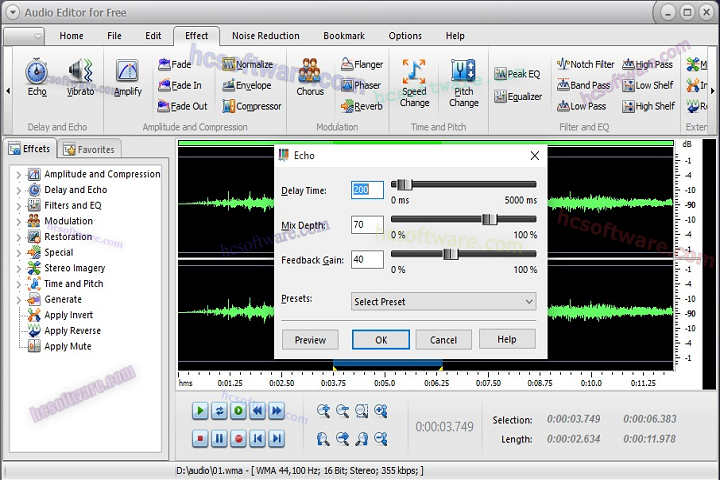The width and height of the screenshot is (720, 480).
Task: Open the Compressor effect
Action: click(x=252, y=106)
